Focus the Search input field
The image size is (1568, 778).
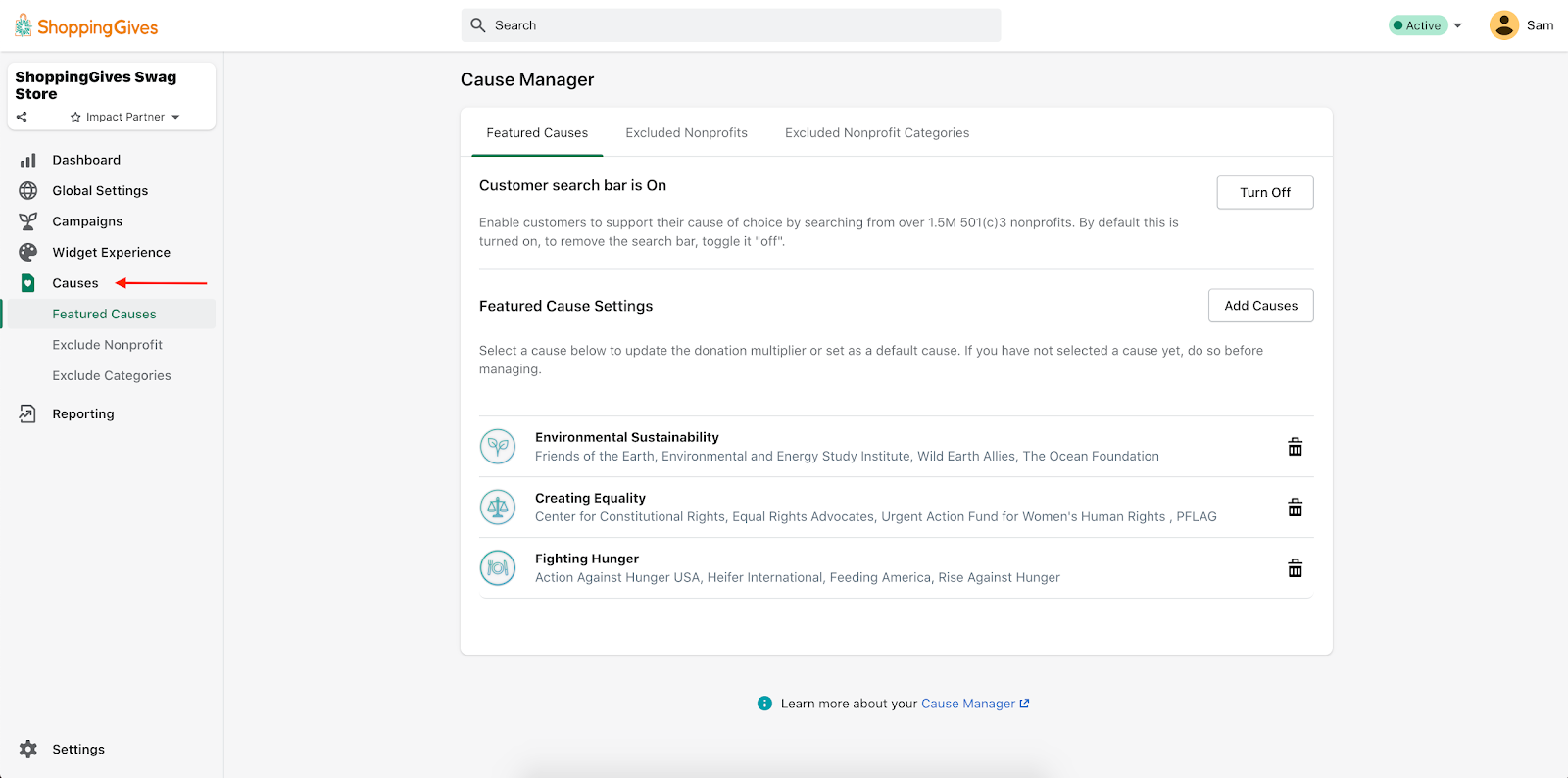(731, 25)
